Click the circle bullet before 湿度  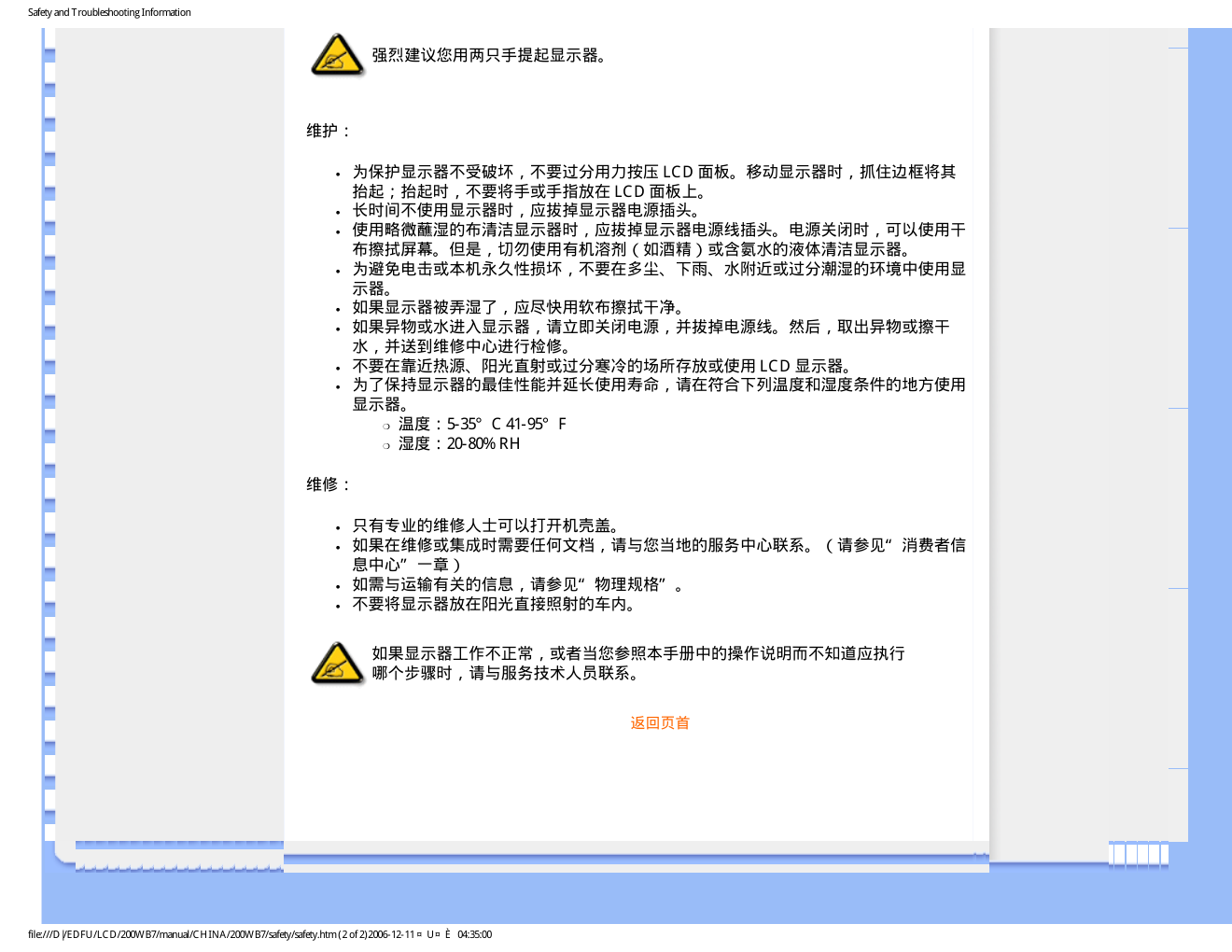(385, 445)
